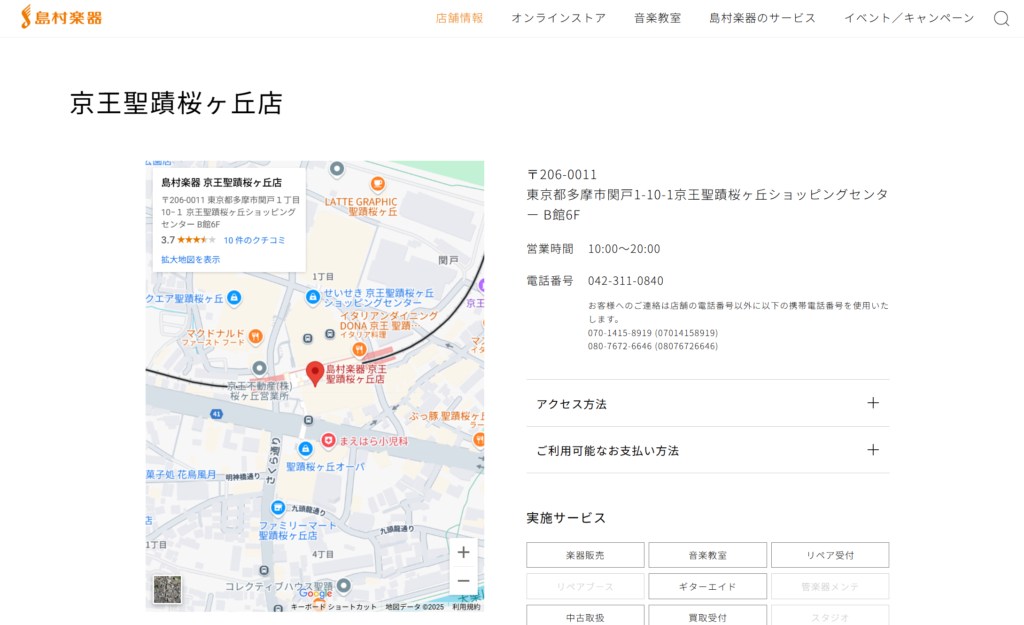Click the 地図データ ©2025 attribution text
Image resolution: width=1024 pixels, height=625 pixels.
(415, 607)
